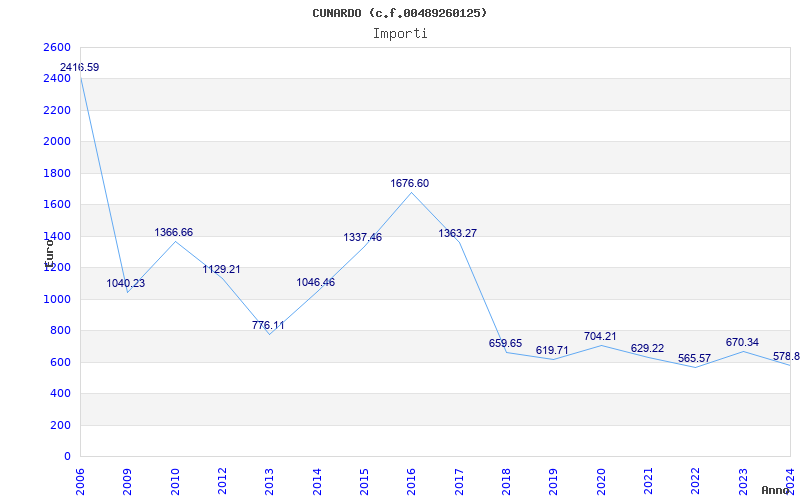Screen dimensions: 800x500
Task: Click the 600 y-axis tick label
Action: point(60,362)
